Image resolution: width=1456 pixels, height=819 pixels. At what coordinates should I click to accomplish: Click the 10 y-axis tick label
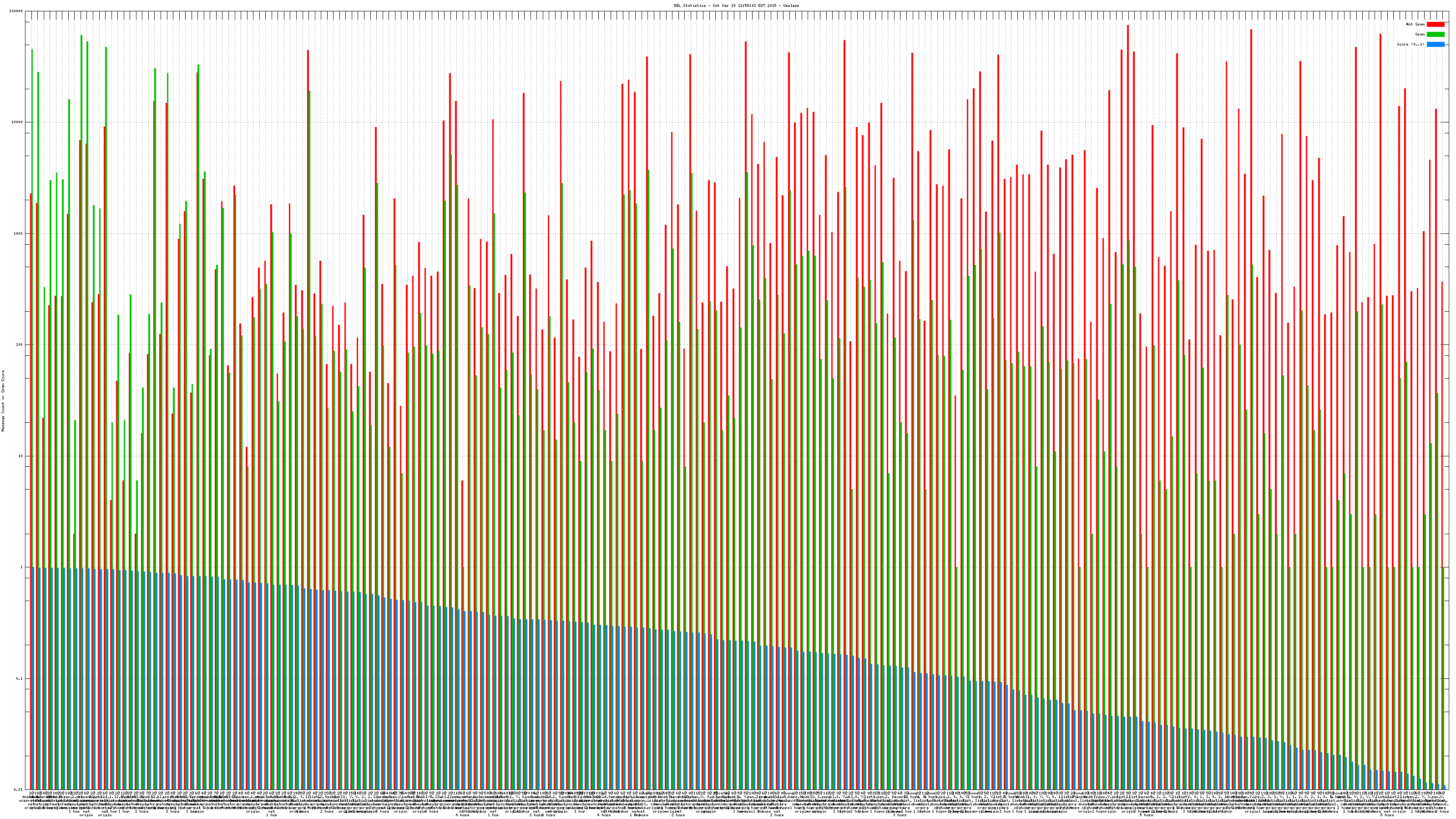21,456
